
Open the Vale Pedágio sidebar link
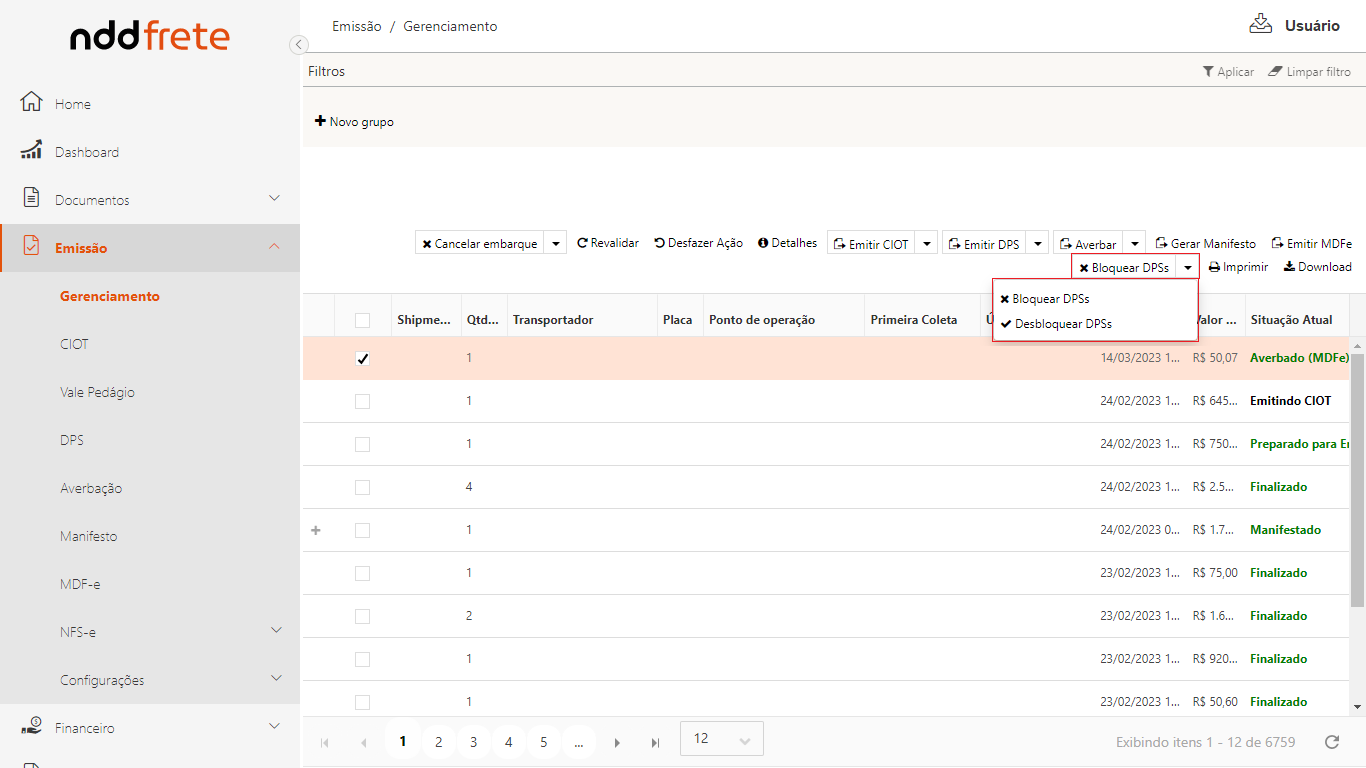[97, 392]
